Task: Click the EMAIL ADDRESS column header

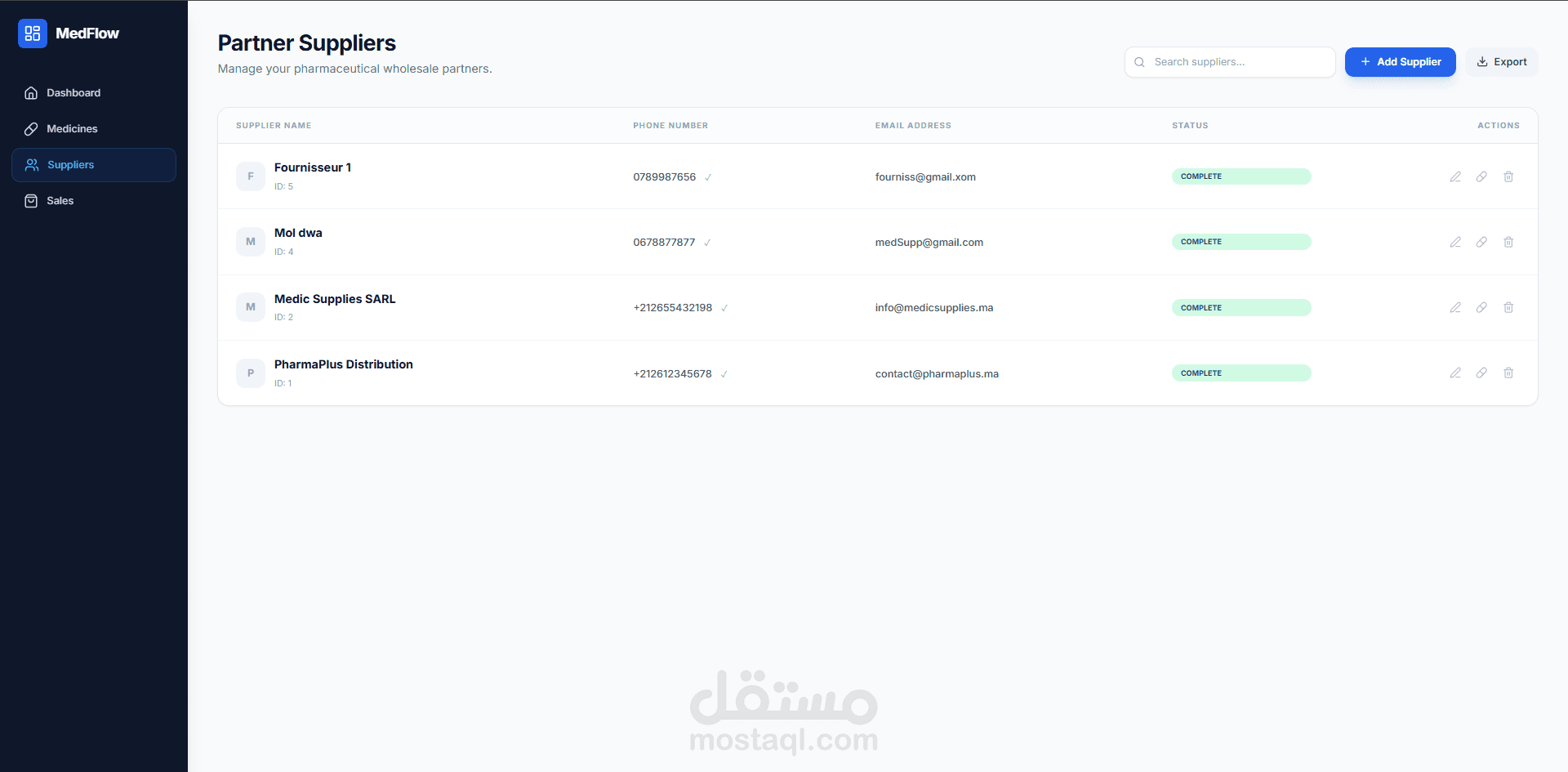Action: (x=913, y=126)
